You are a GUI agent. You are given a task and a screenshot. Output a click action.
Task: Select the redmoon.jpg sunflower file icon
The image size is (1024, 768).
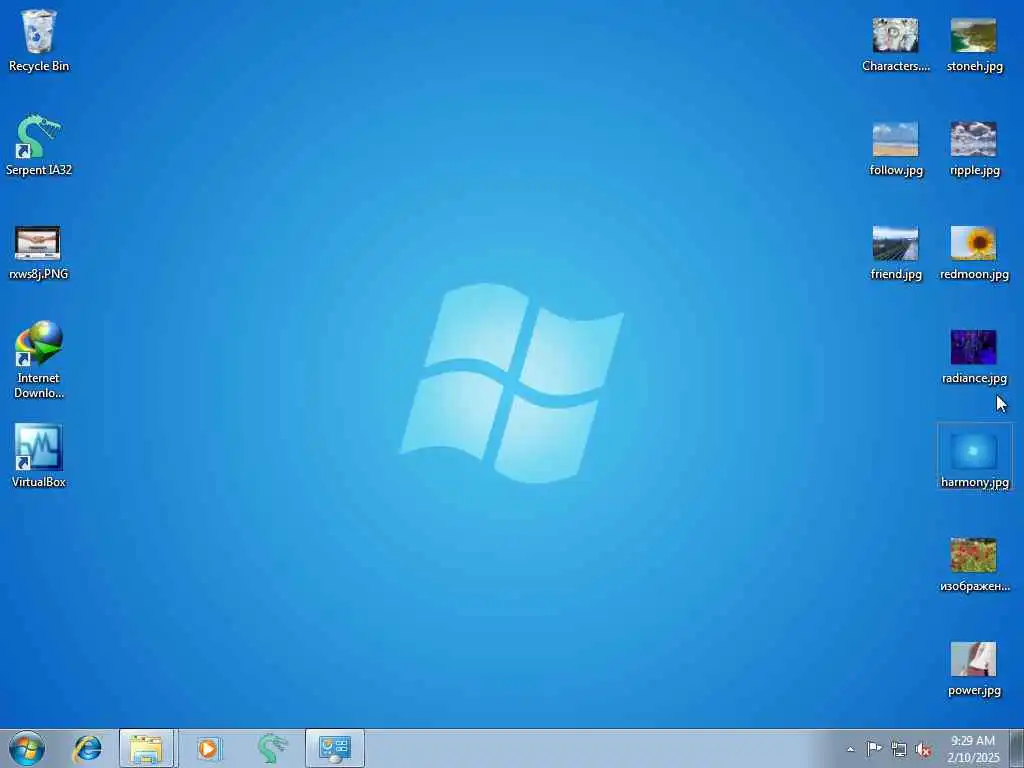974,253
